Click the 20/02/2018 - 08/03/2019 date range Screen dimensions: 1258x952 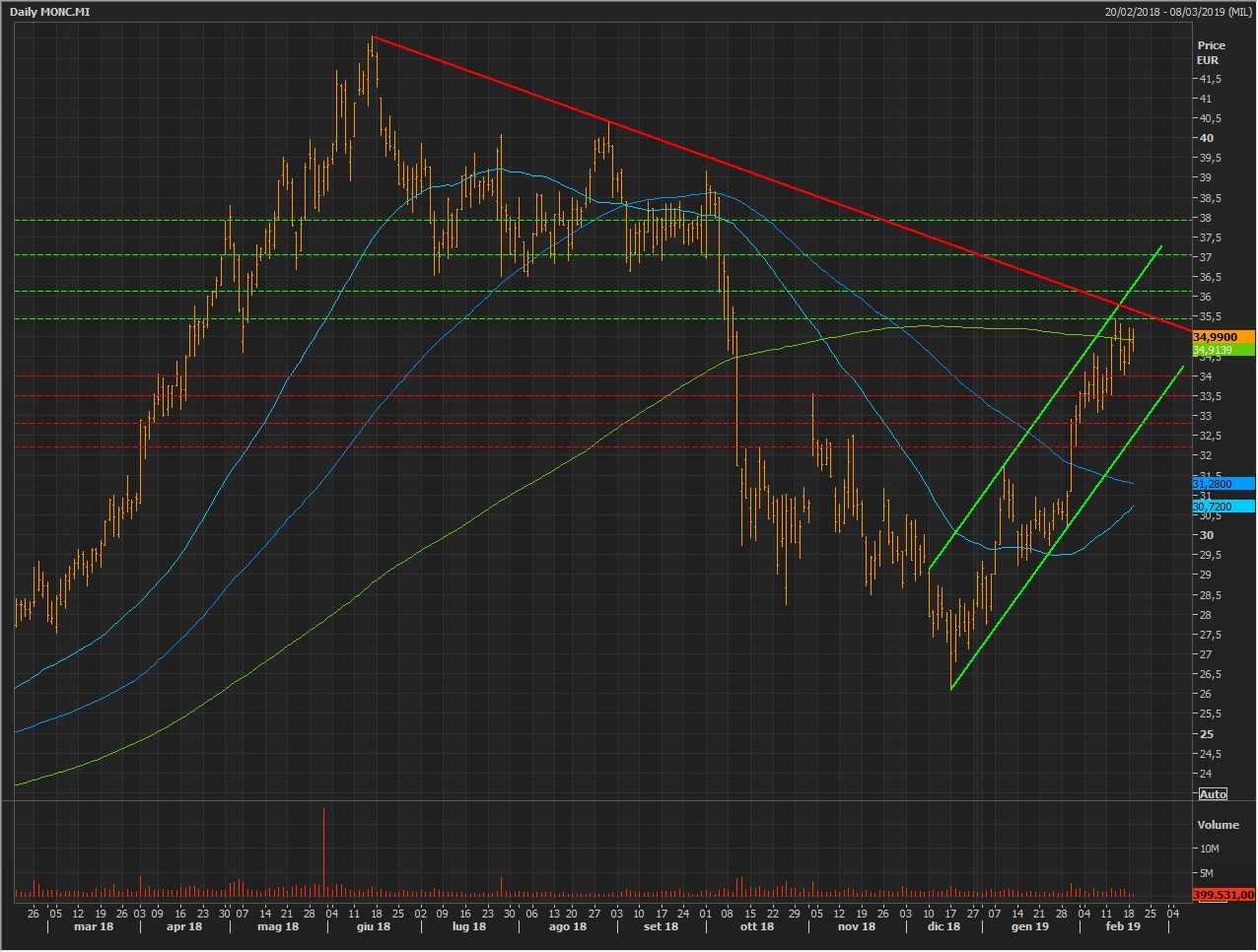click(x=1178, y=12)
